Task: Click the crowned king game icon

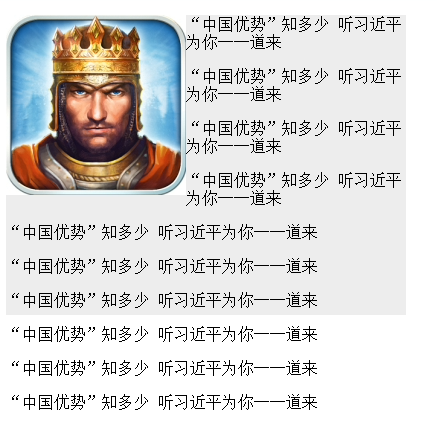Action: pos(96,105)
